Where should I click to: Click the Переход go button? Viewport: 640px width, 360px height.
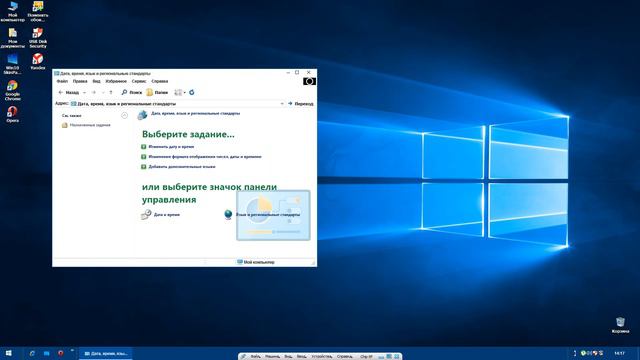click(x=301, y=104)
